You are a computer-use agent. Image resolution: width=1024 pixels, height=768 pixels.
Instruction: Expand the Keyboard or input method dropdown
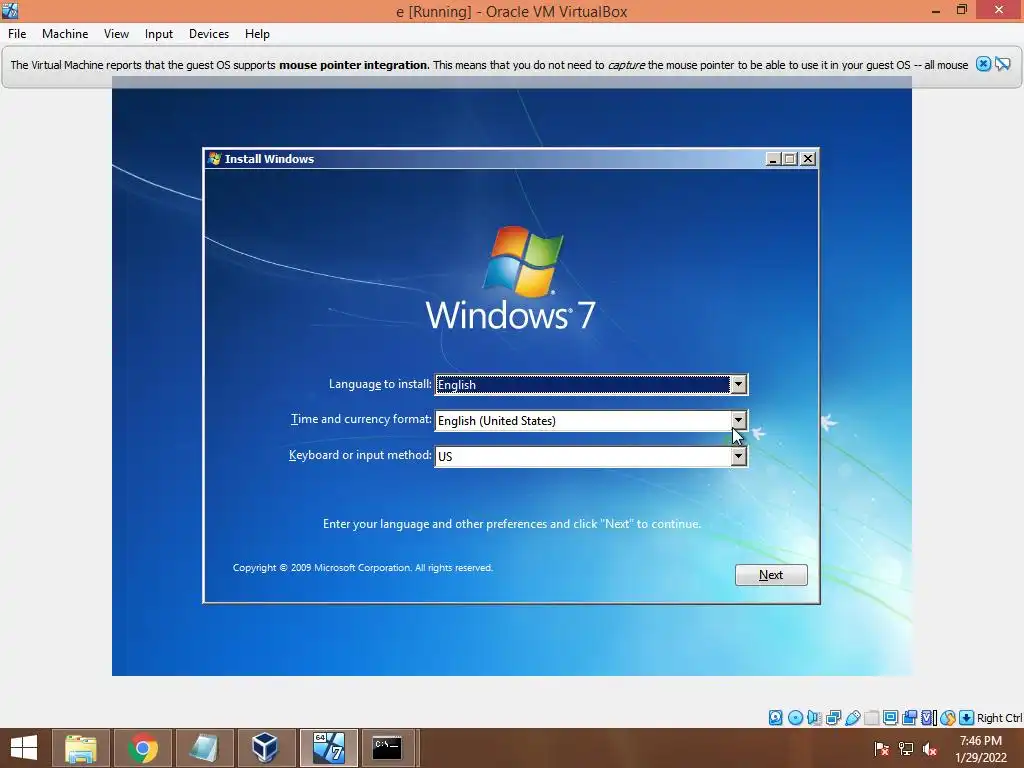click(738, 456)
